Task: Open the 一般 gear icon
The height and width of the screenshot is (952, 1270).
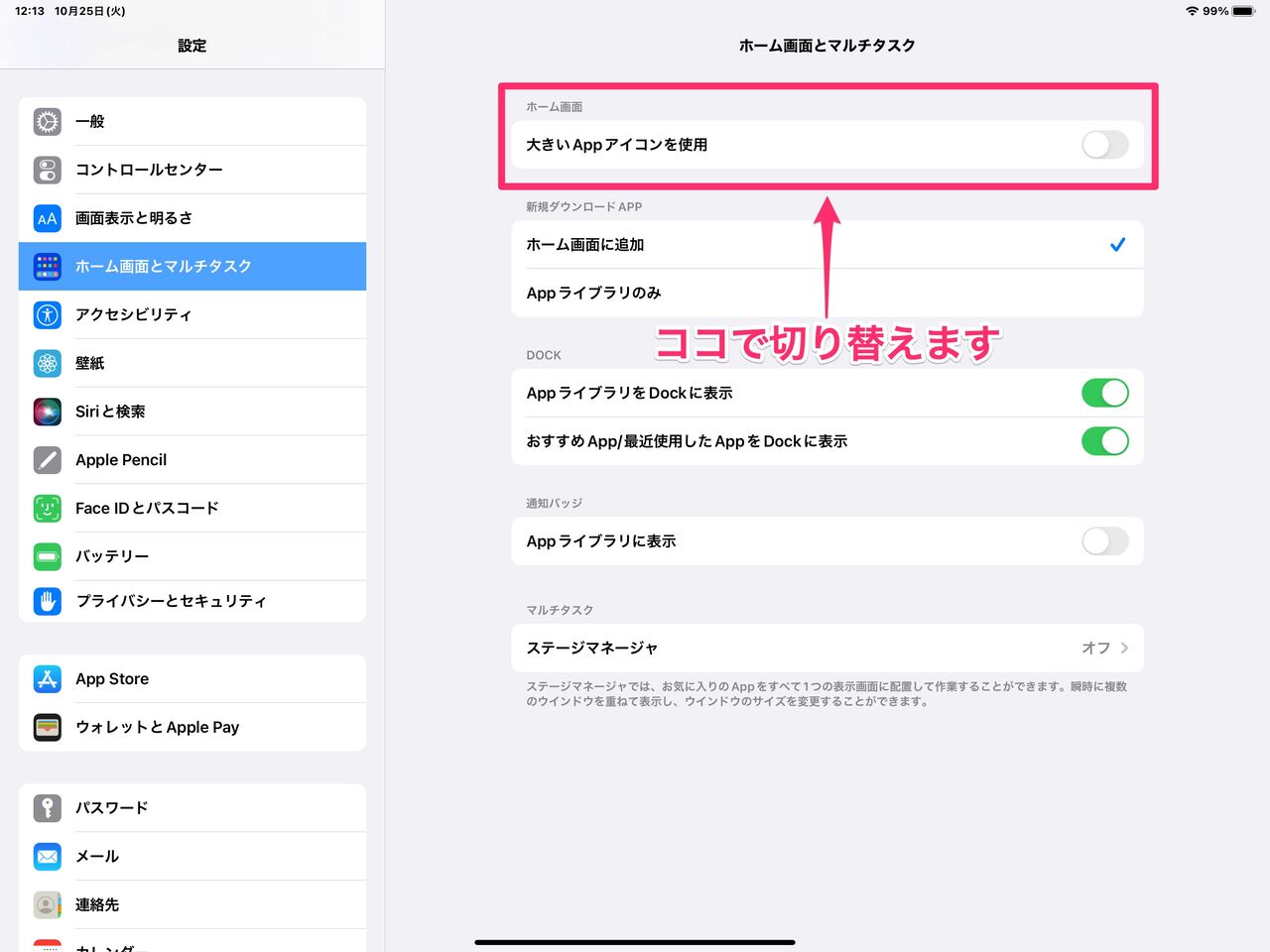Action: coord(48,122)
